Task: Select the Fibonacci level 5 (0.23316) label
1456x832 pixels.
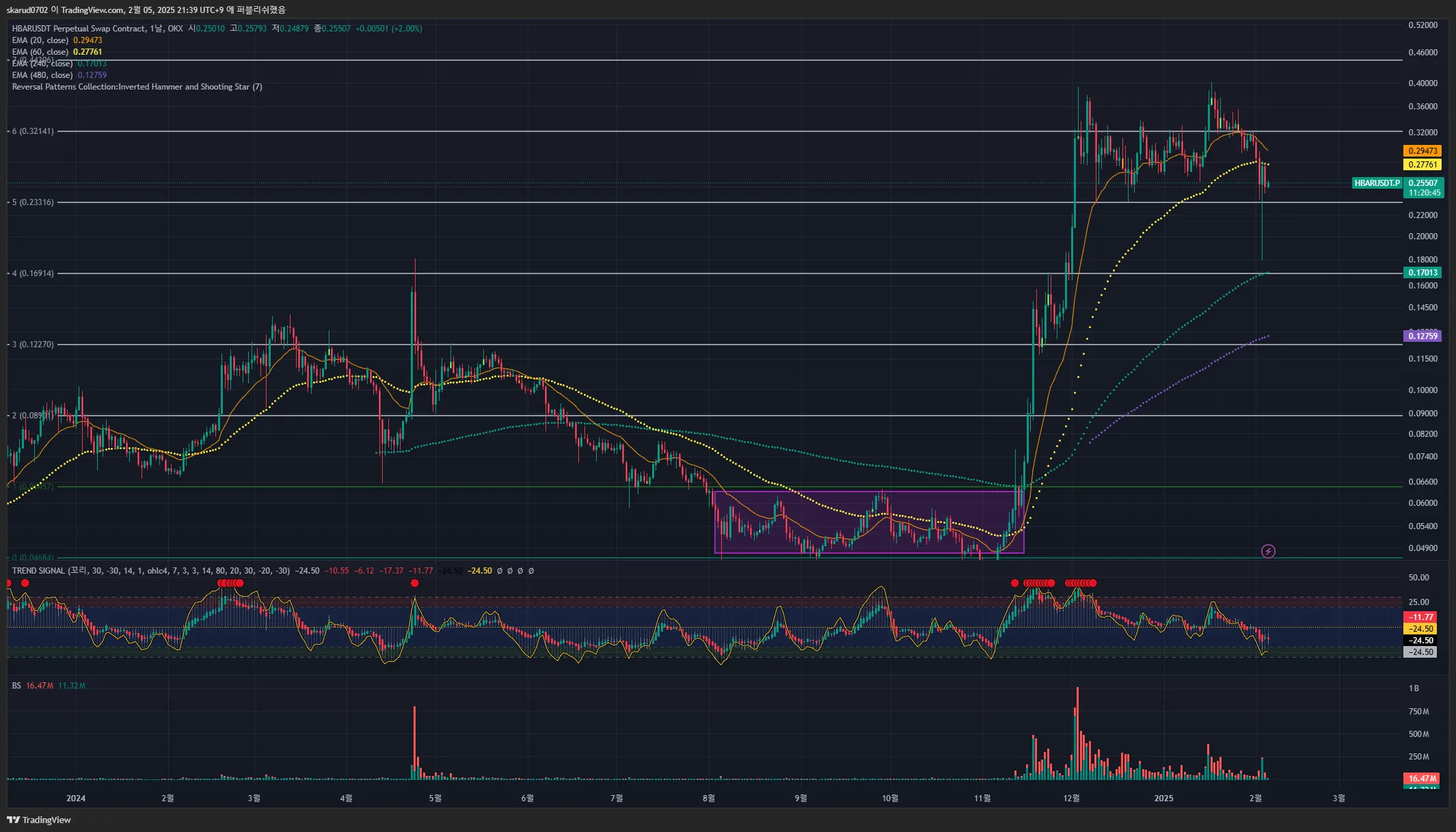Action: point(32,202)
